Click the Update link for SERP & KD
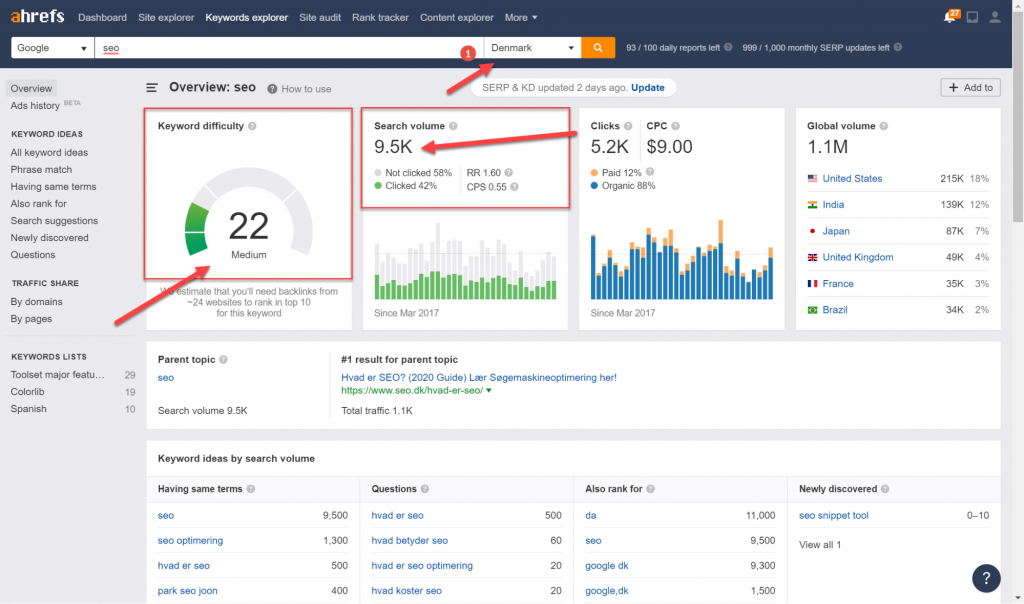Image resolution: width=1024 pixels, height=604 pixels. coord(647,87)
